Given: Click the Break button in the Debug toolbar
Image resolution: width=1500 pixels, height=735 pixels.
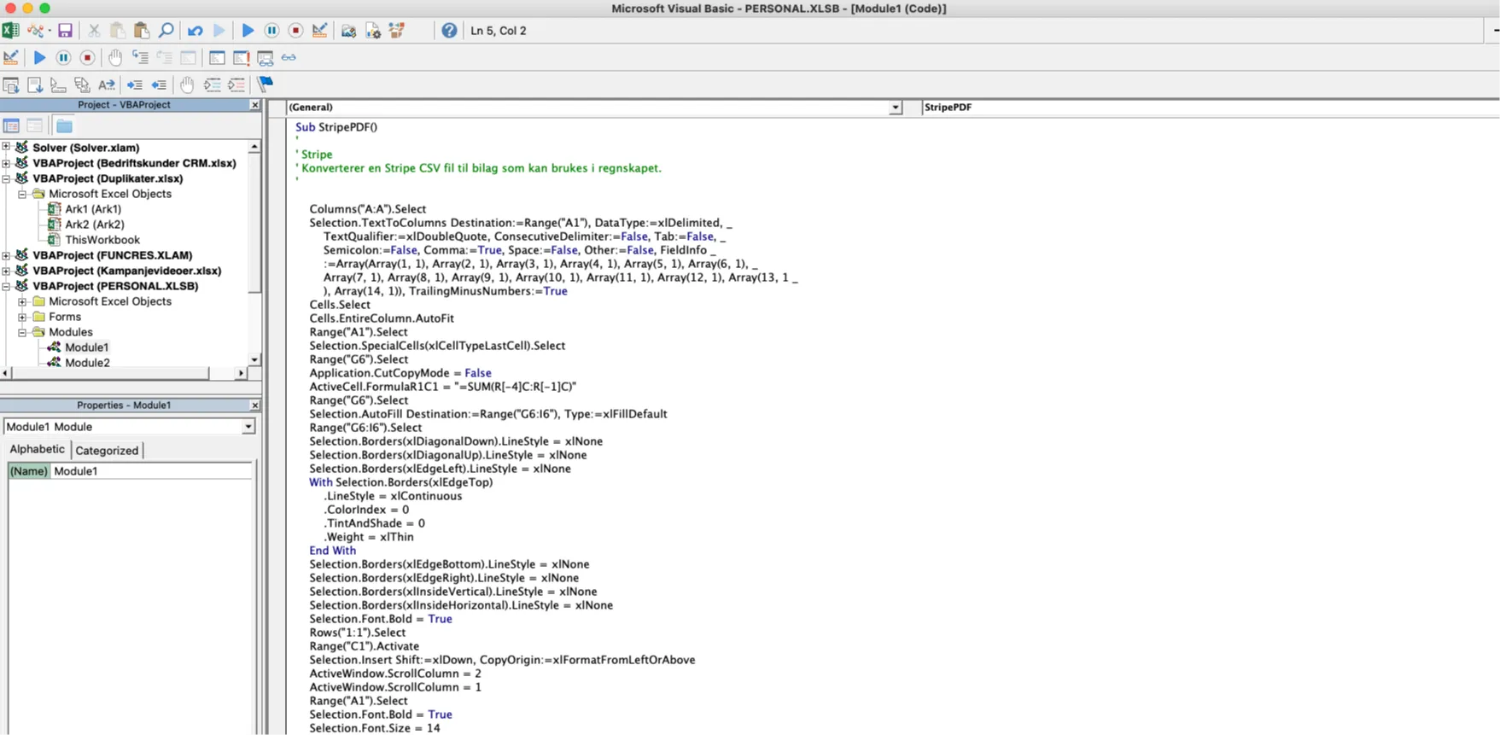Looking at the screenshot, I should click(63, 58).
